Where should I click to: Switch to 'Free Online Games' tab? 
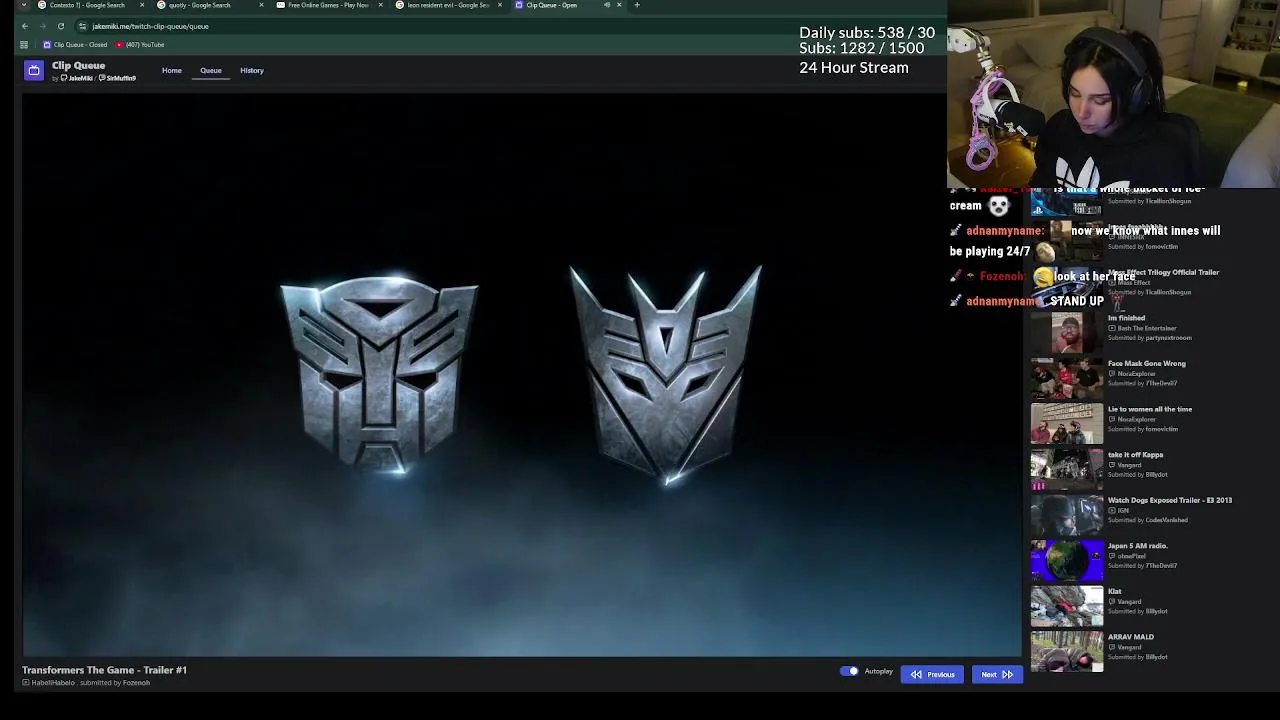click(x=328, y=5)
